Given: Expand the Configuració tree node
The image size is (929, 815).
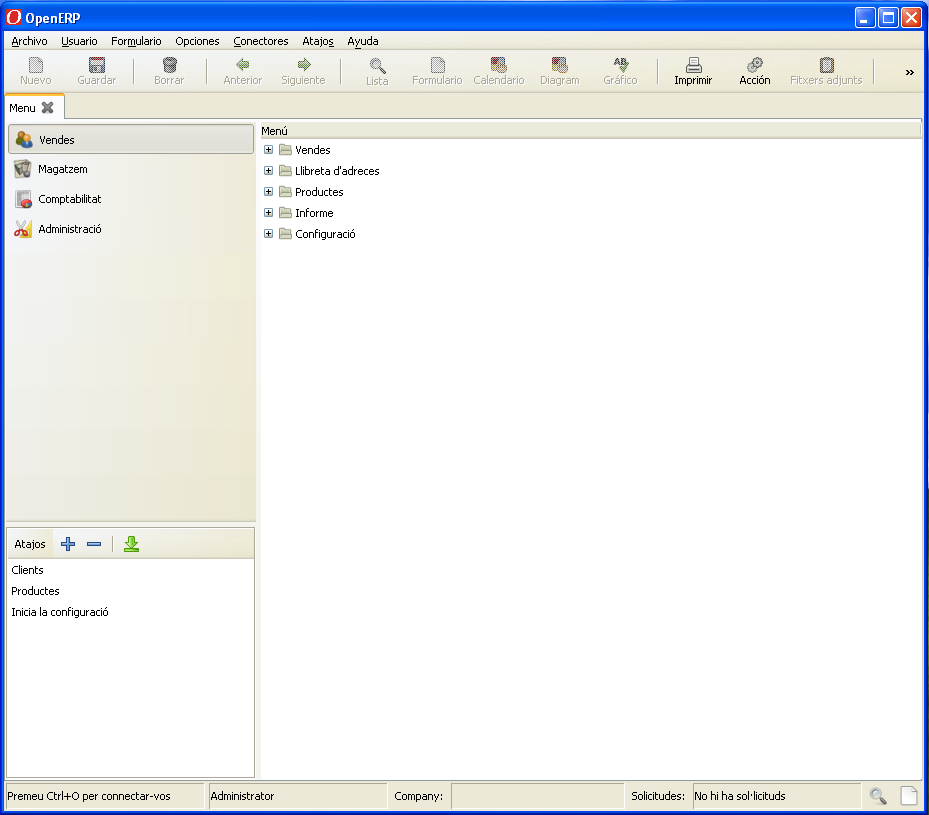Looking at the screenshot, I should [x=268, y=234].
